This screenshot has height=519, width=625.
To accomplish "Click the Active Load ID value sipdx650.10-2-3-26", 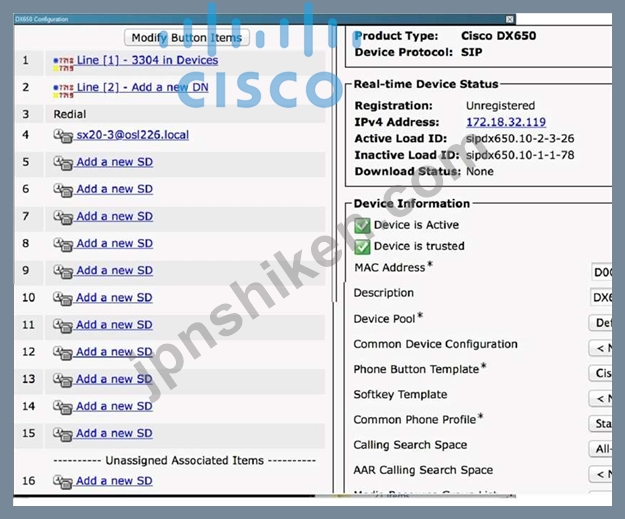I will point(520,139).
